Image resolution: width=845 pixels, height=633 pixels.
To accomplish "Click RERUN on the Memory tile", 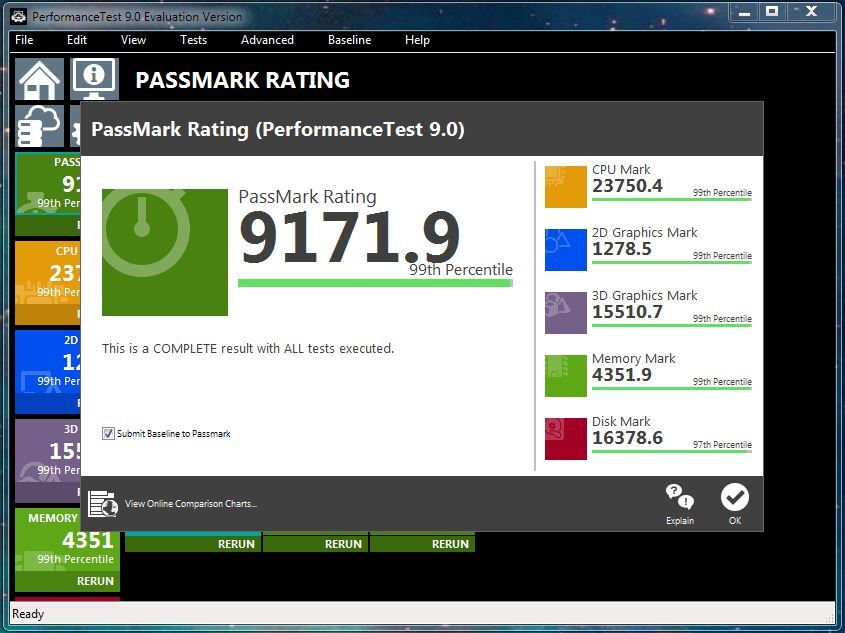I will pos(95,581).
